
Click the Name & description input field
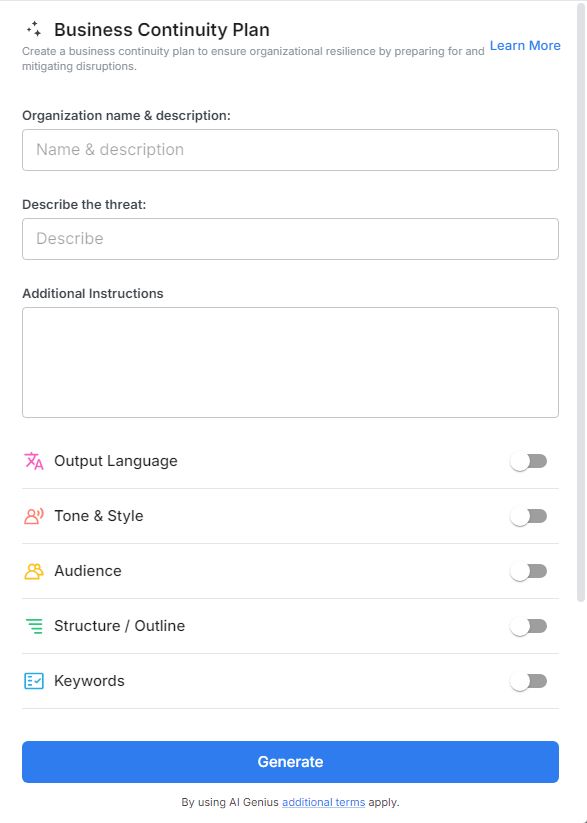(290, 149)
